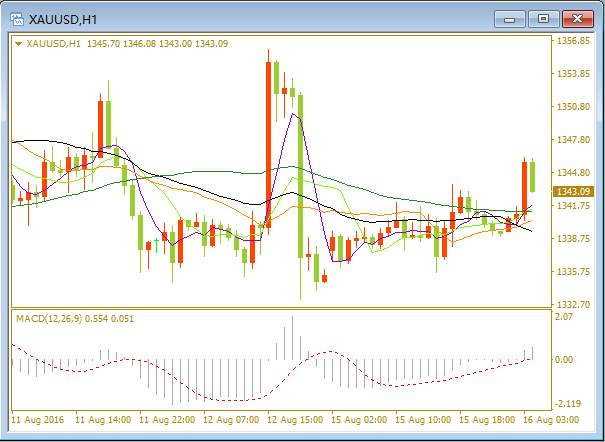Click the 11 Aug 14:00 time label
This screenshot has width=605, height=442.
coord(103,420)
